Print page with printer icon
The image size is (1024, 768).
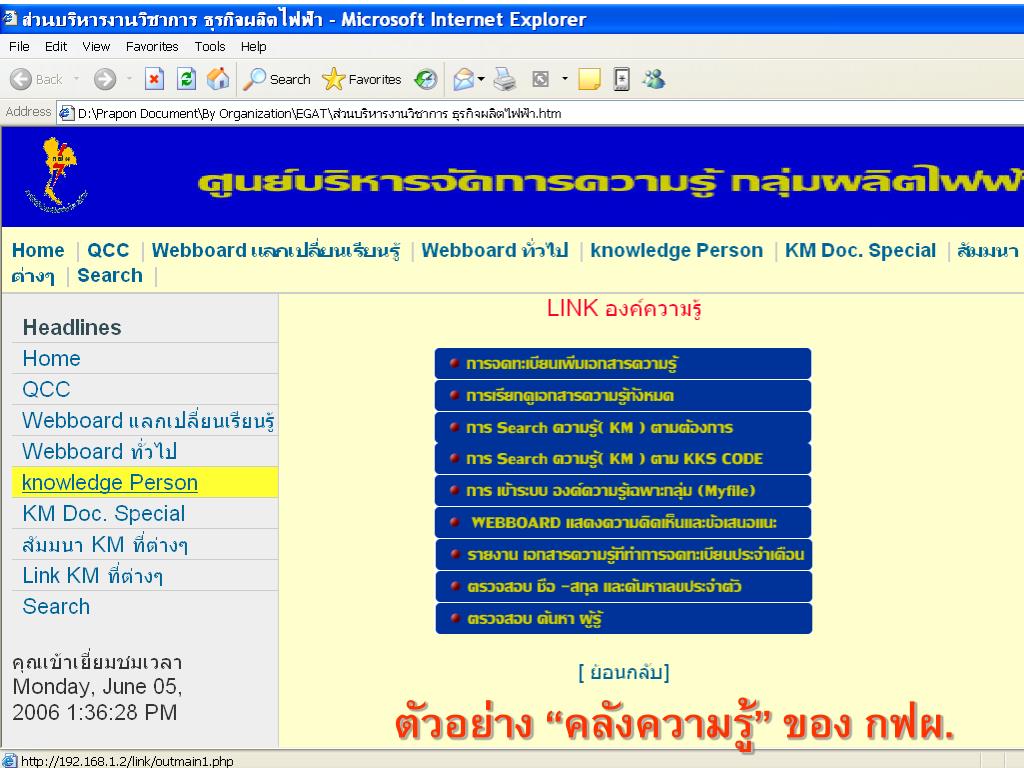(x=504, y=80)
